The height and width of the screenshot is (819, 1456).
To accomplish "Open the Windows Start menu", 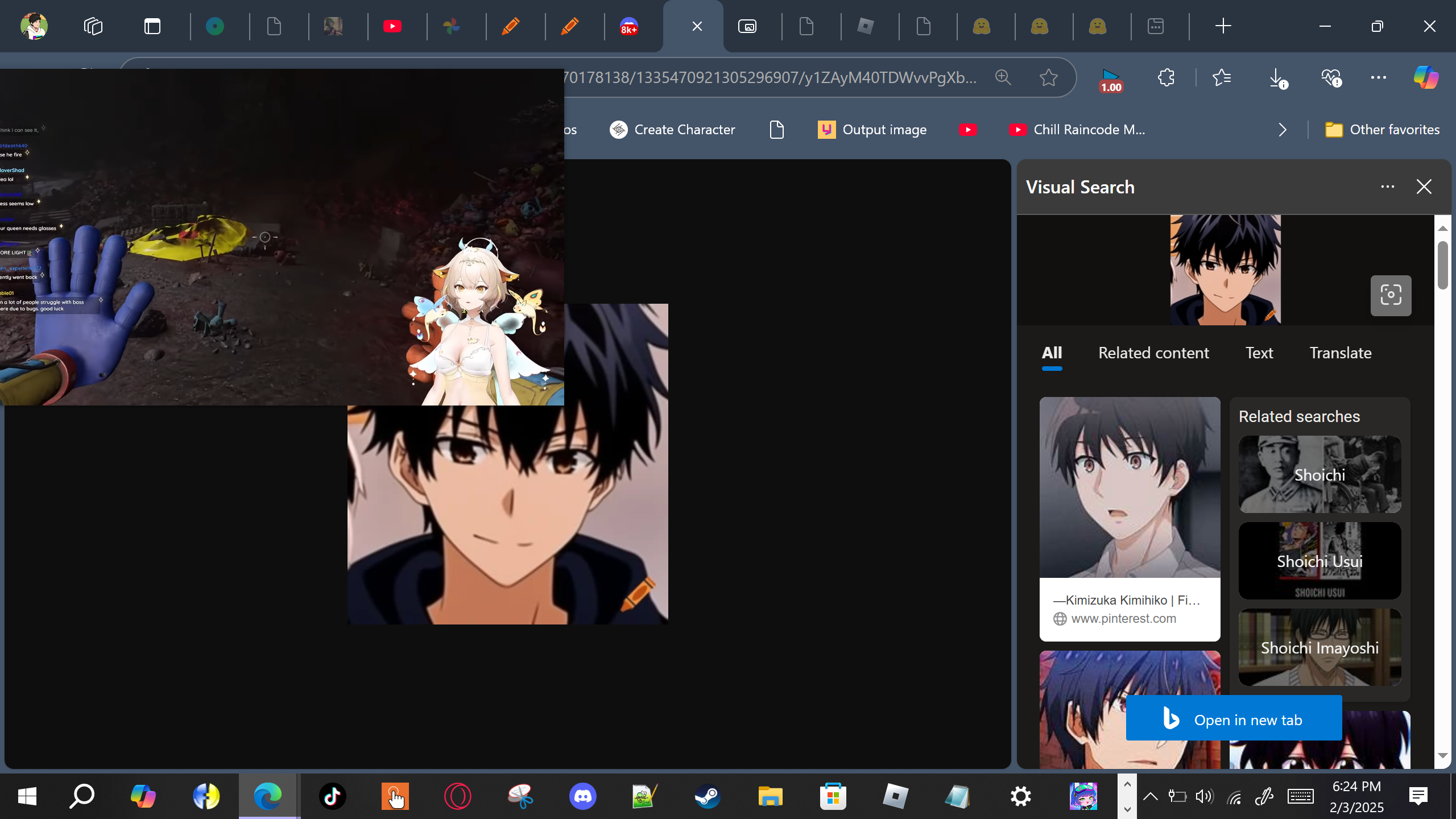I will click(x=27, y=796).
